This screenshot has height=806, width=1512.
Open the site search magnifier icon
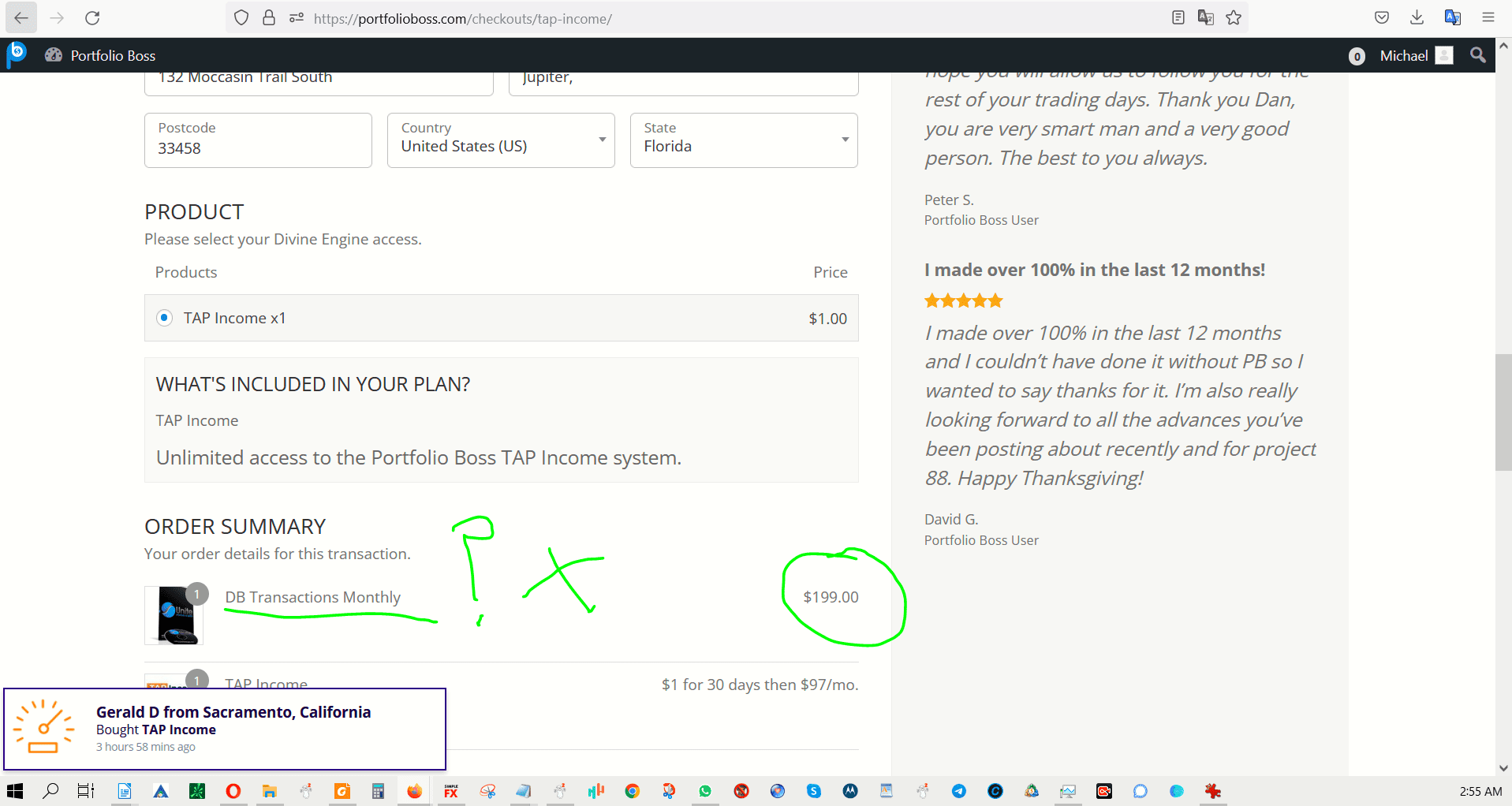(1477, 55)
